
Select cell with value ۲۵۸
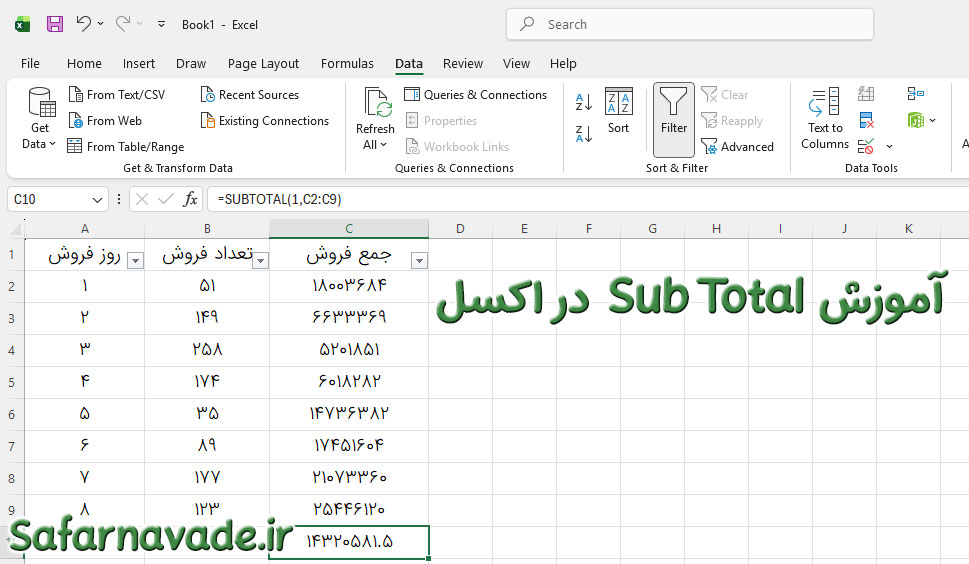click(x=207, y=350)
